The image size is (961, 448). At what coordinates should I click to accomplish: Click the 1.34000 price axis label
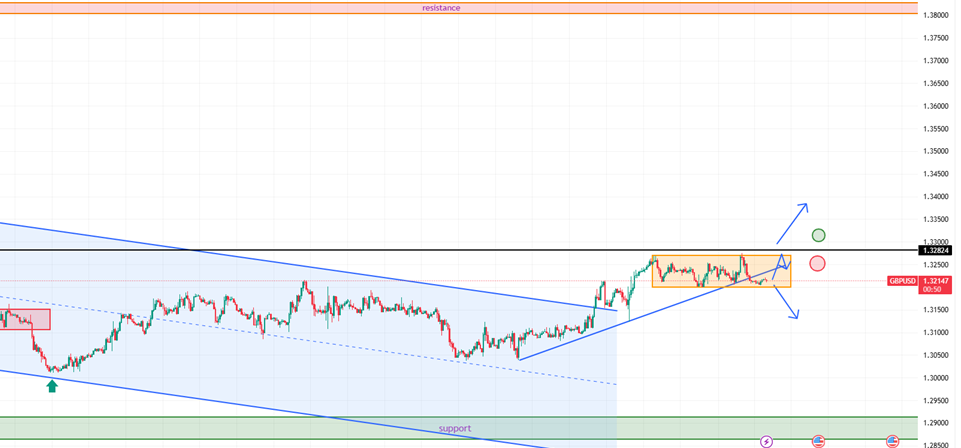click(936, 197)
